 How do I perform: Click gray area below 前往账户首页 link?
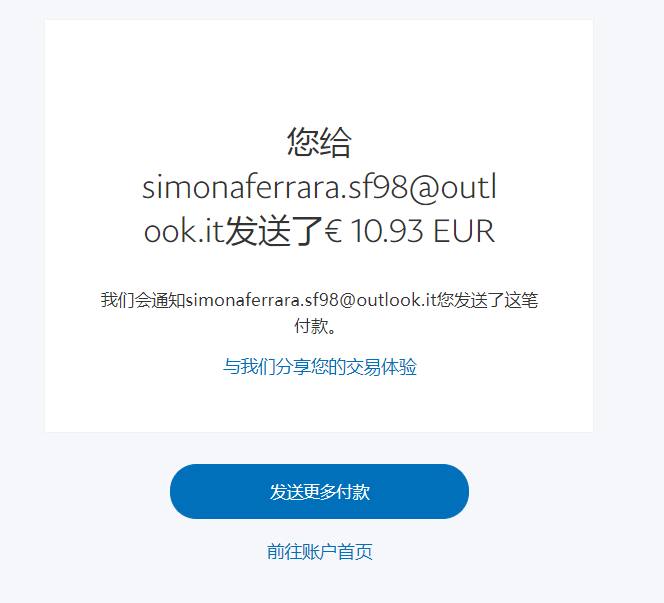click(x=319, y=584)
